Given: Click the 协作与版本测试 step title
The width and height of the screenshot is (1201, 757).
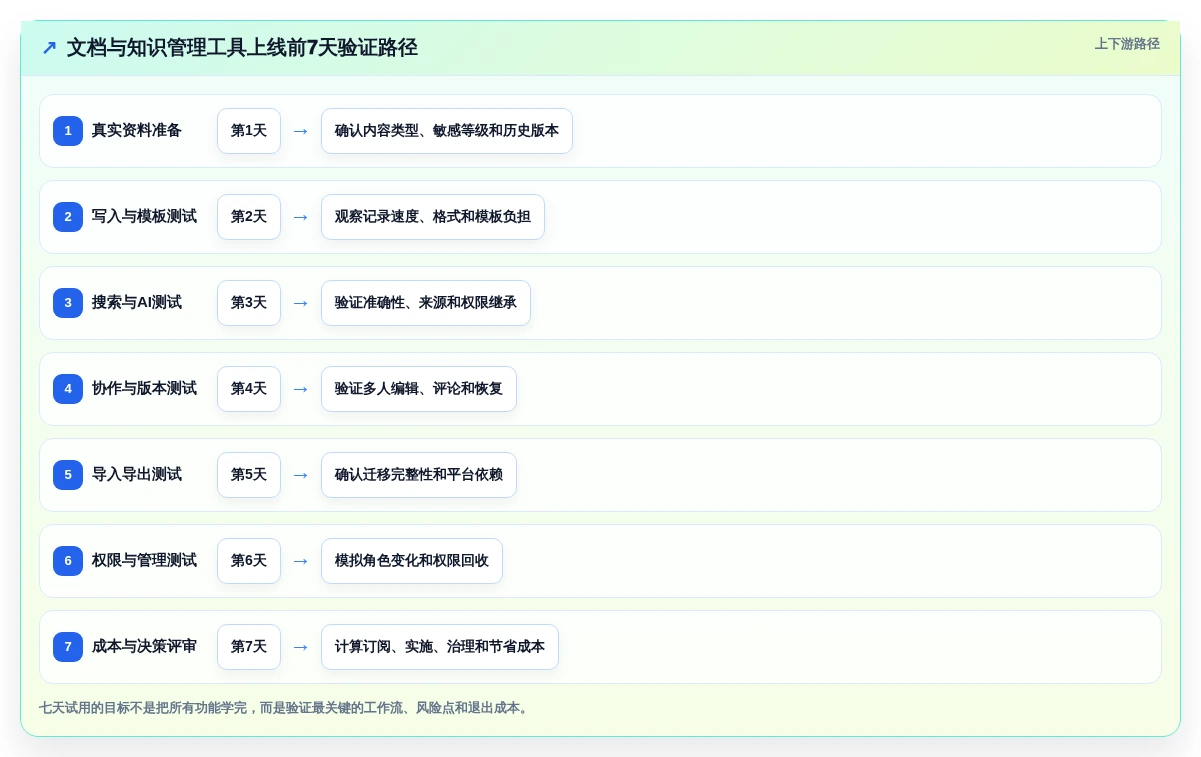Looking at the screenshot, I should (144, 389).
